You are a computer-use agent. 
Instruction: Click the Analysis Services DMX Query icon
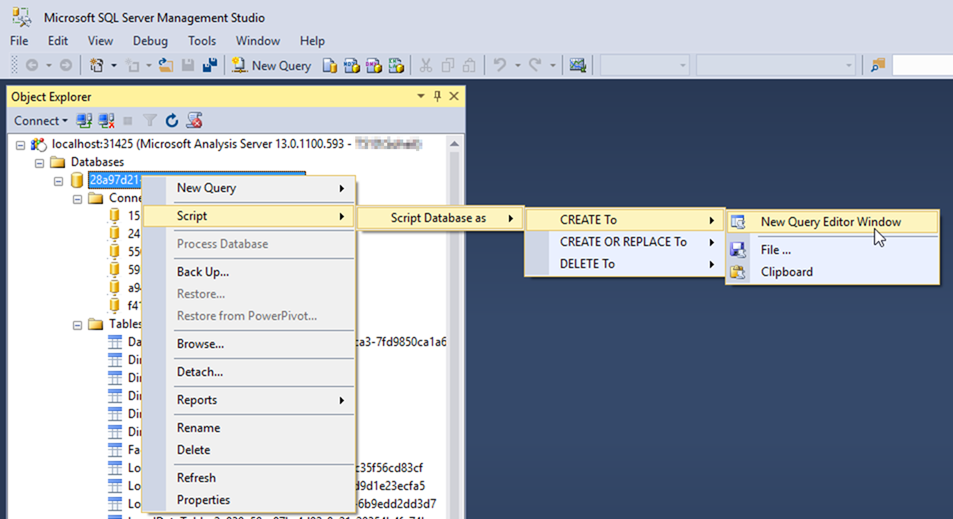point(374,66)
